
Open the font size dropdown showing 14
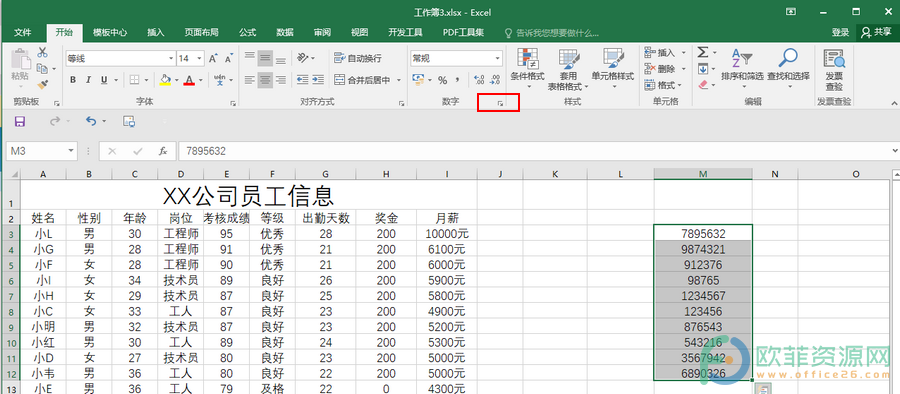pyautogui.click(x=199, y=59)
